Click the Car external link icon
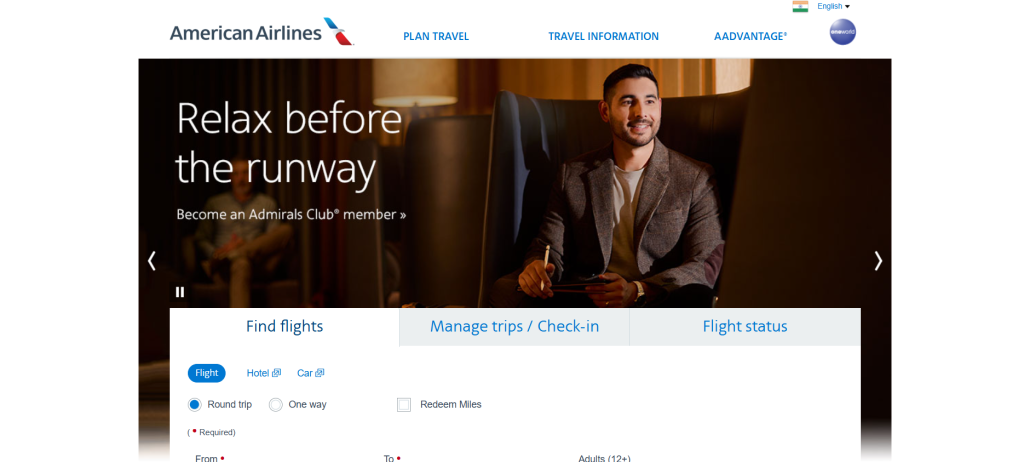 [x=319, y=372]
